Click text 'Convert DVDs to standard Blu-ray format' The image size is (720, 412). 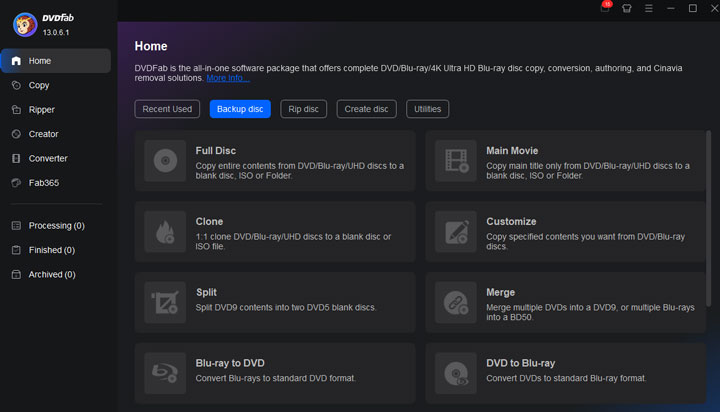(566, 378)
